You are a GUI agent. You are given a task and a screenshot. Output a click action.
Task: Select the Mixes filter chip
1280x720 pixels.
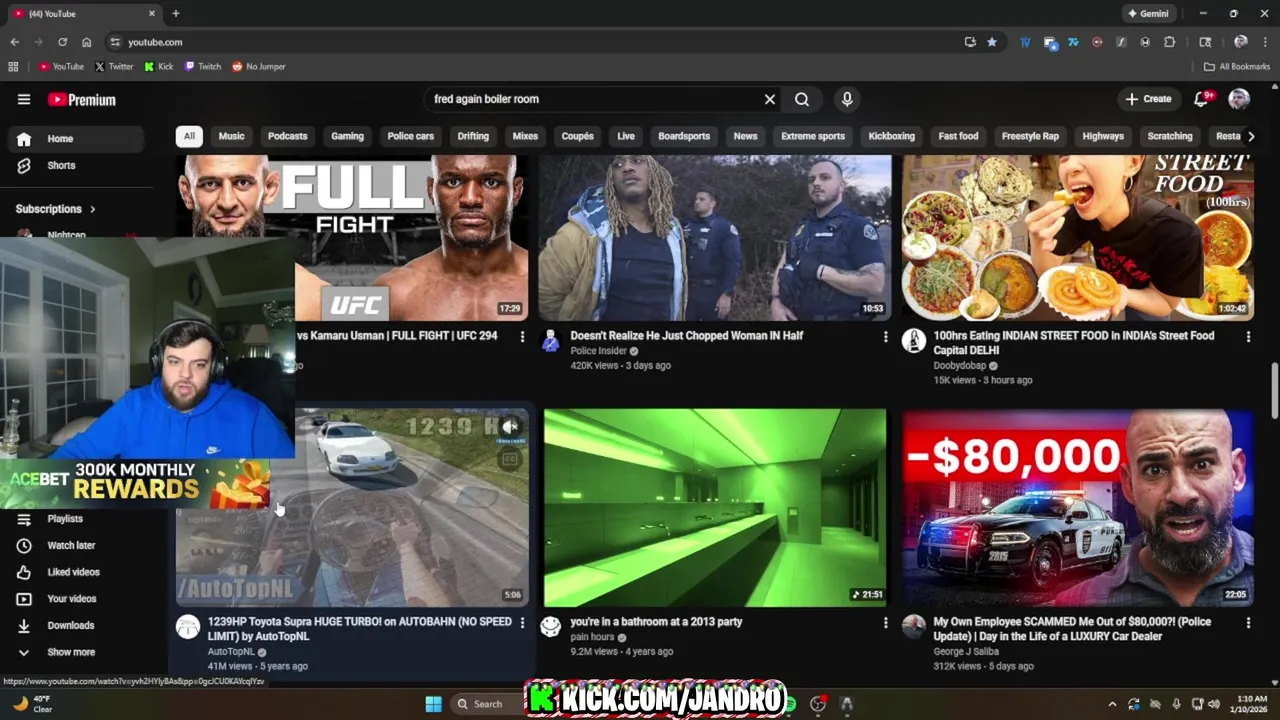[525, 136]
